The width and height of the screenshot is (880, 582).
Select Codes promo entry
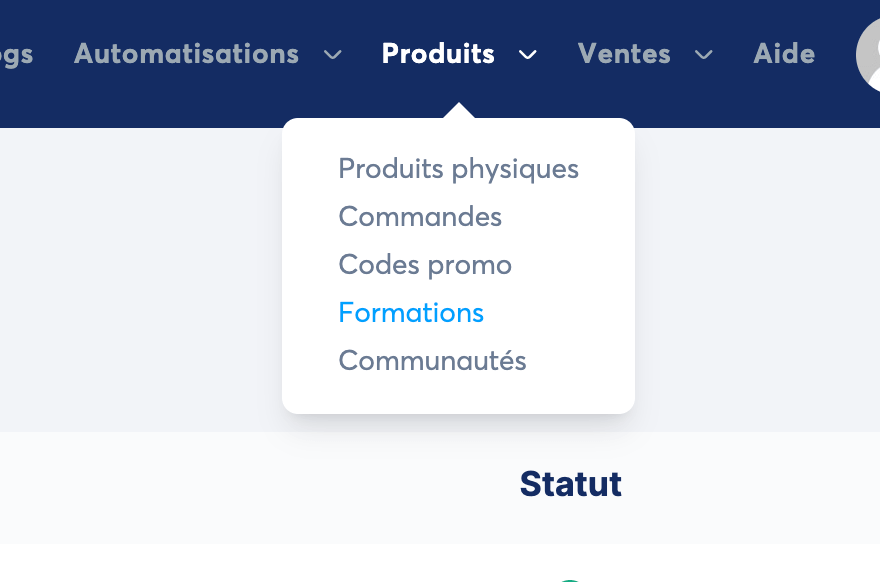[x=425, y=265]
